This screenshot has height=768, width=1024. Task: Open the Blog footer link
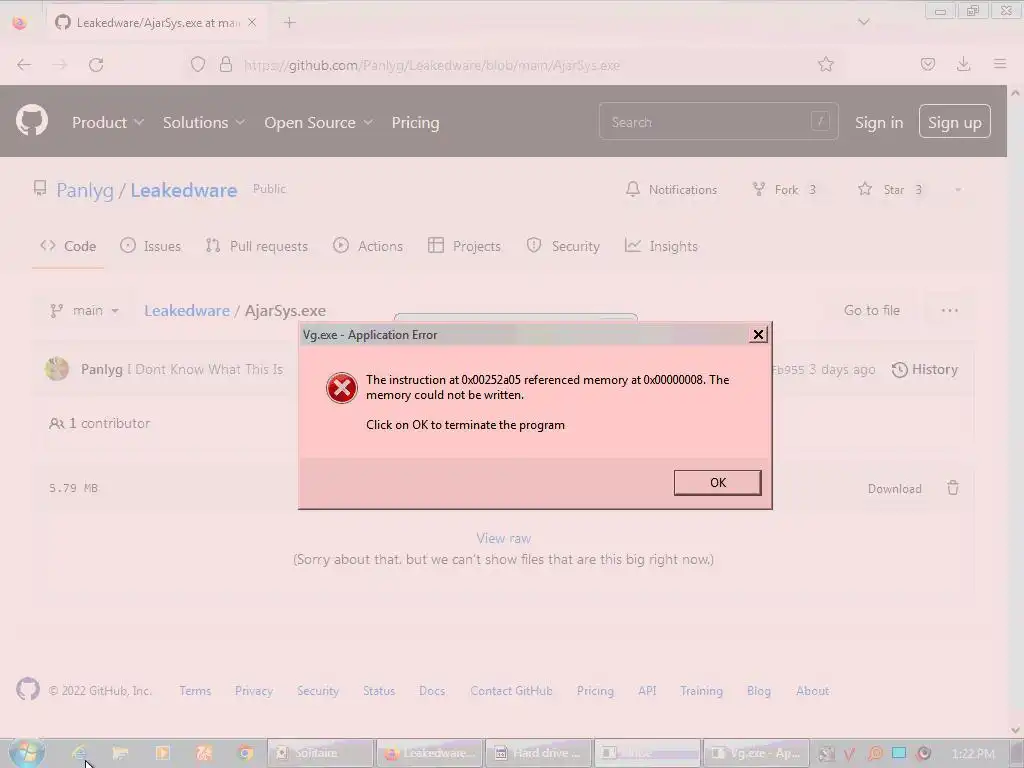pyautogui.click(x=759, y=691)
